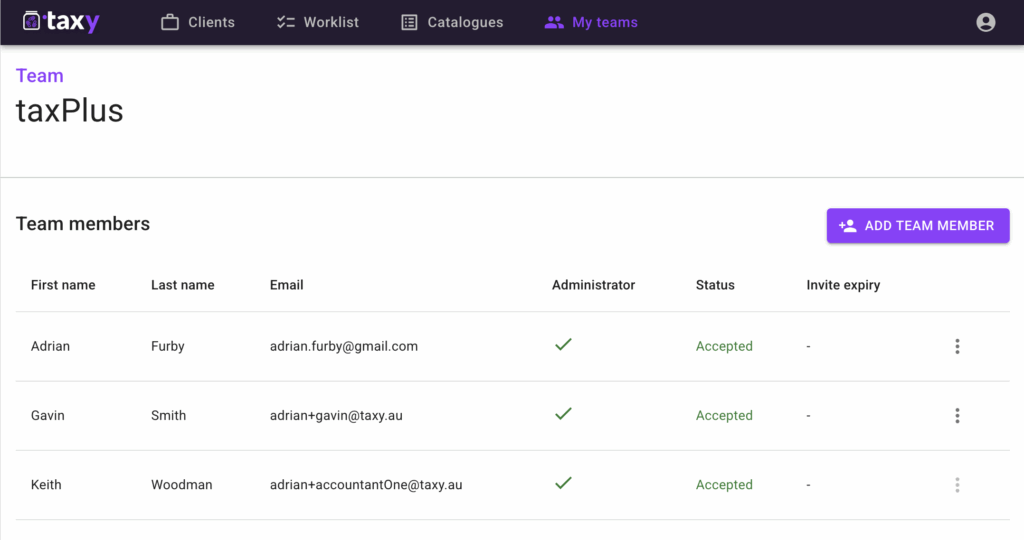Click the add-person icon on the ADD TEAM MEMBER button

[x=848, y=226]
